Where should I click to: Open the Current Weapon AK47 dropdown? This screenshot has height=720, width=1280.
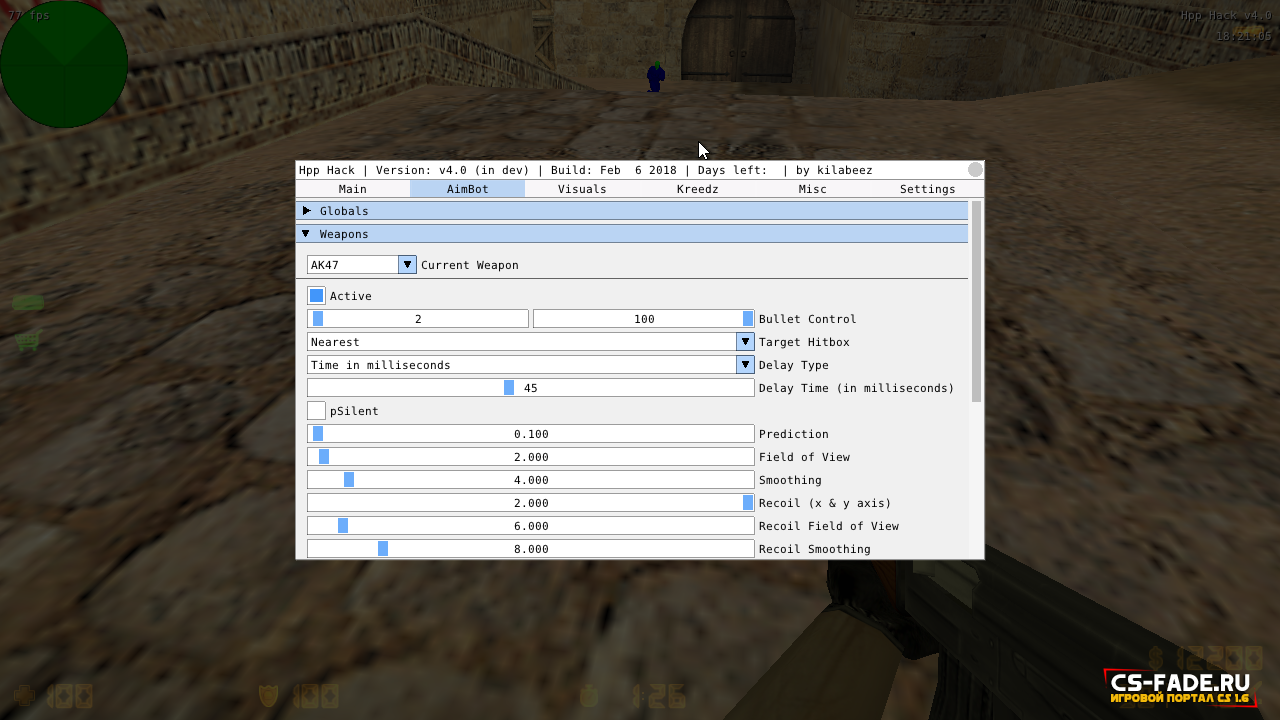(361, 265)
